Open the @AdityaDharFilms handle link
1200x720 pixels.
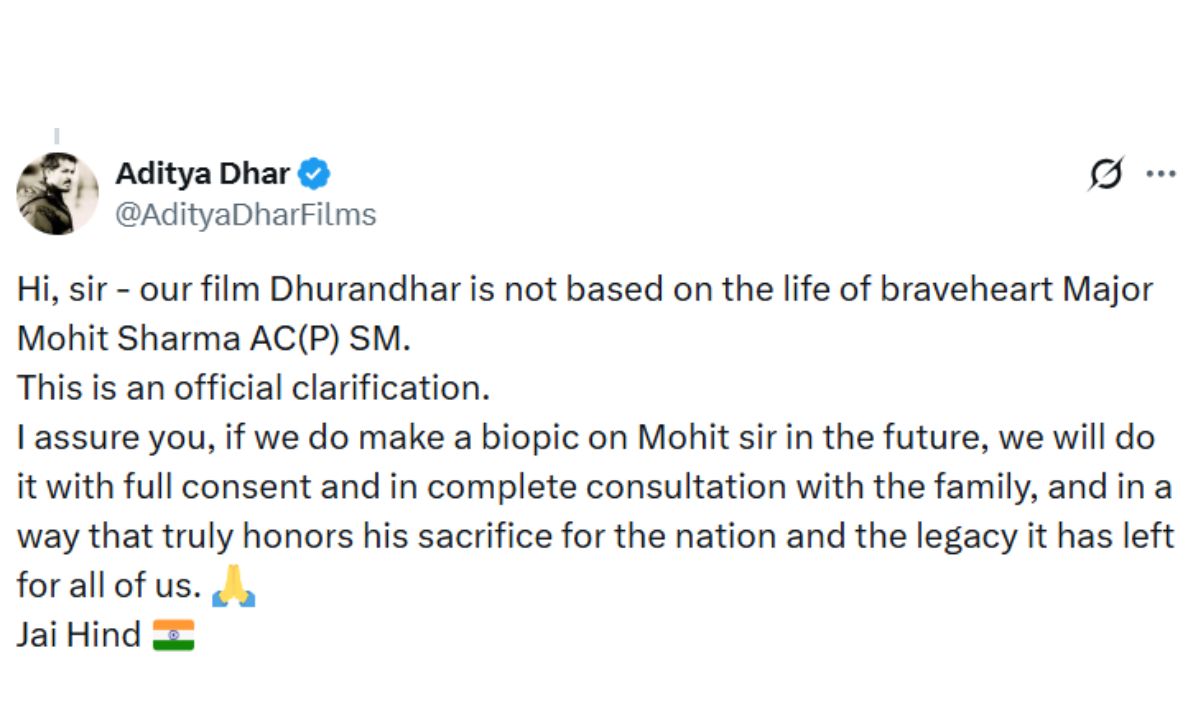(246, 214)
